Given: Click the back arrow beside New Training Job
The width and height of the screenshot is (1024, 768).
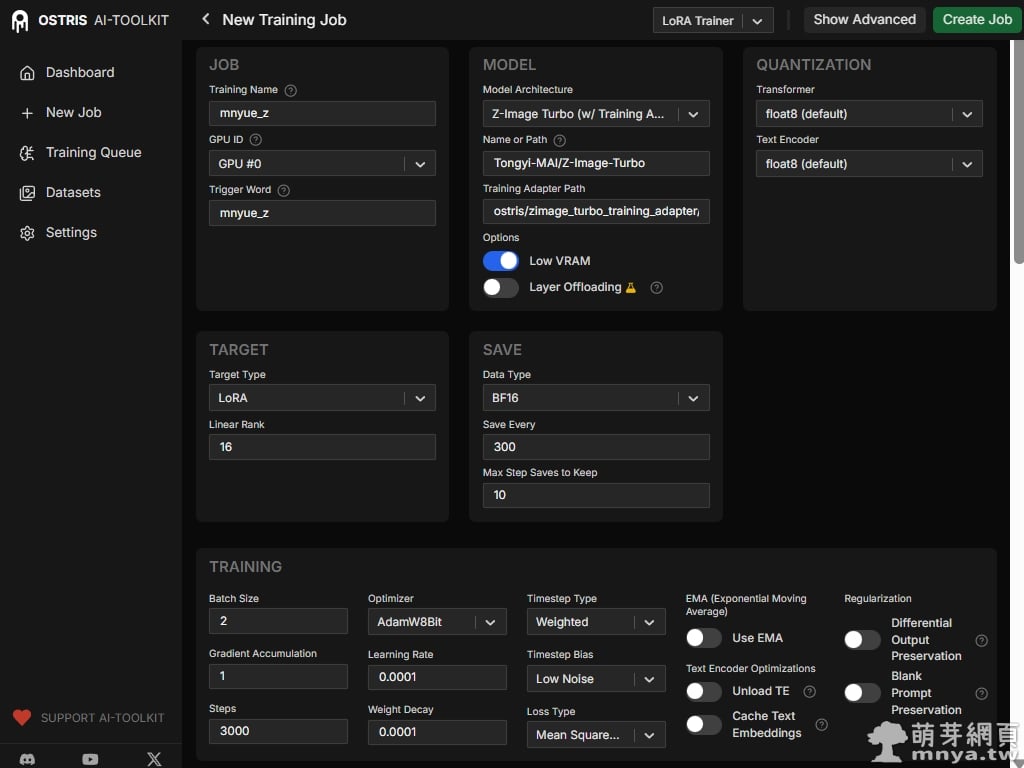Looking at the screenshot, I should (206, 19).
